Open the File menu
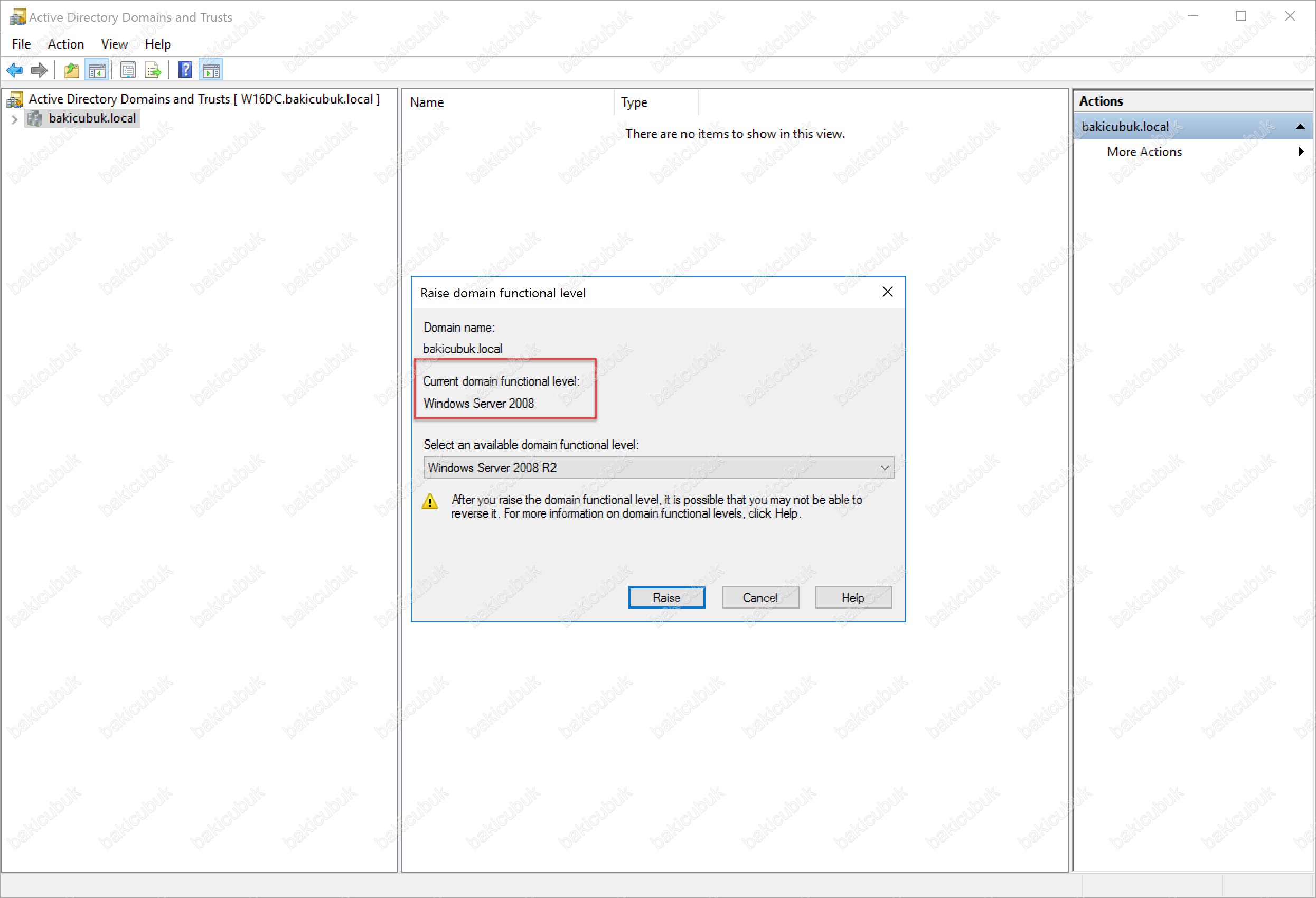 (x=21, y=44)
